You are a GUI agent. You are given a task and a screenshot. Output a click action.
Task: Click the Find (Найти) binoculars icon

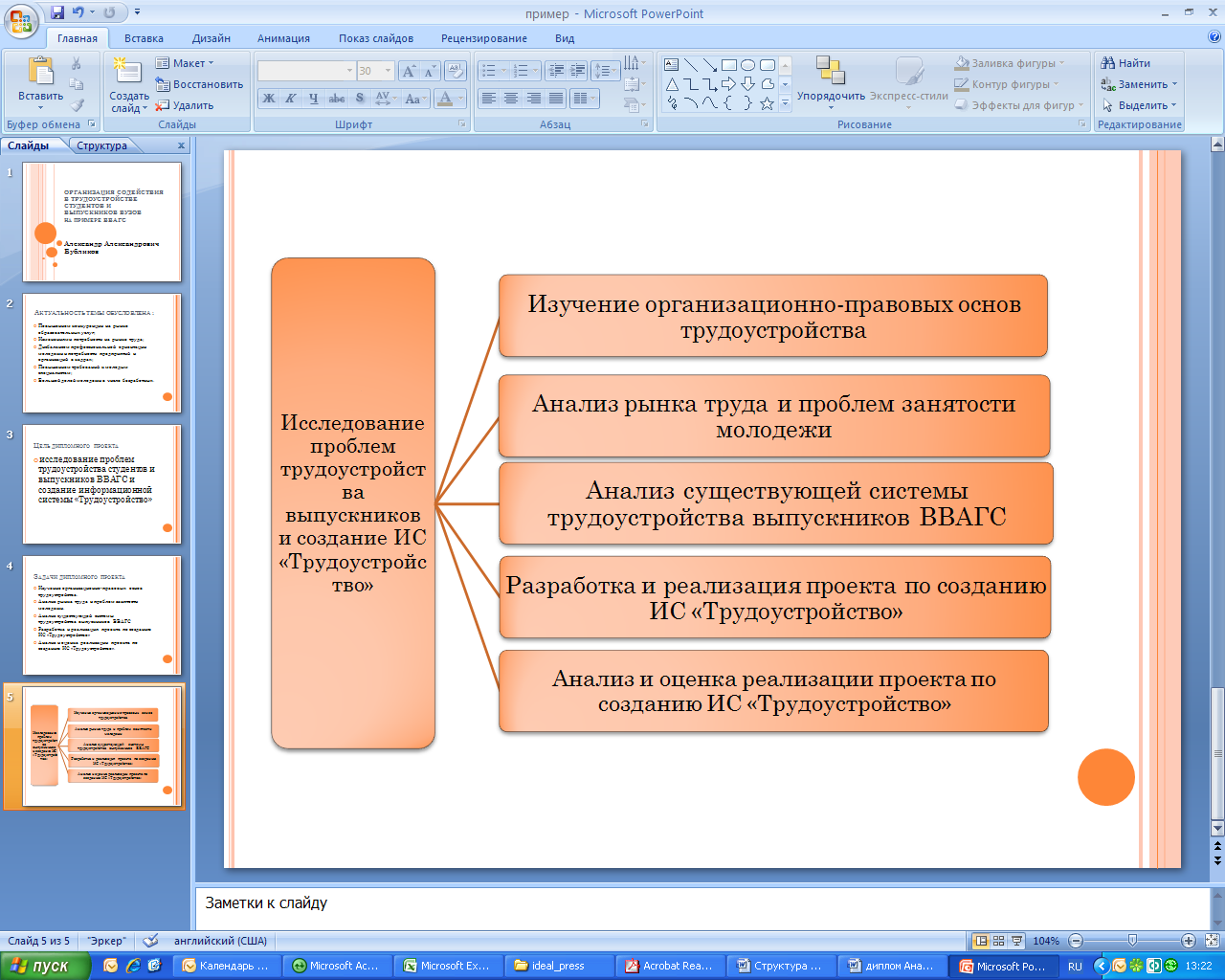1109,63
